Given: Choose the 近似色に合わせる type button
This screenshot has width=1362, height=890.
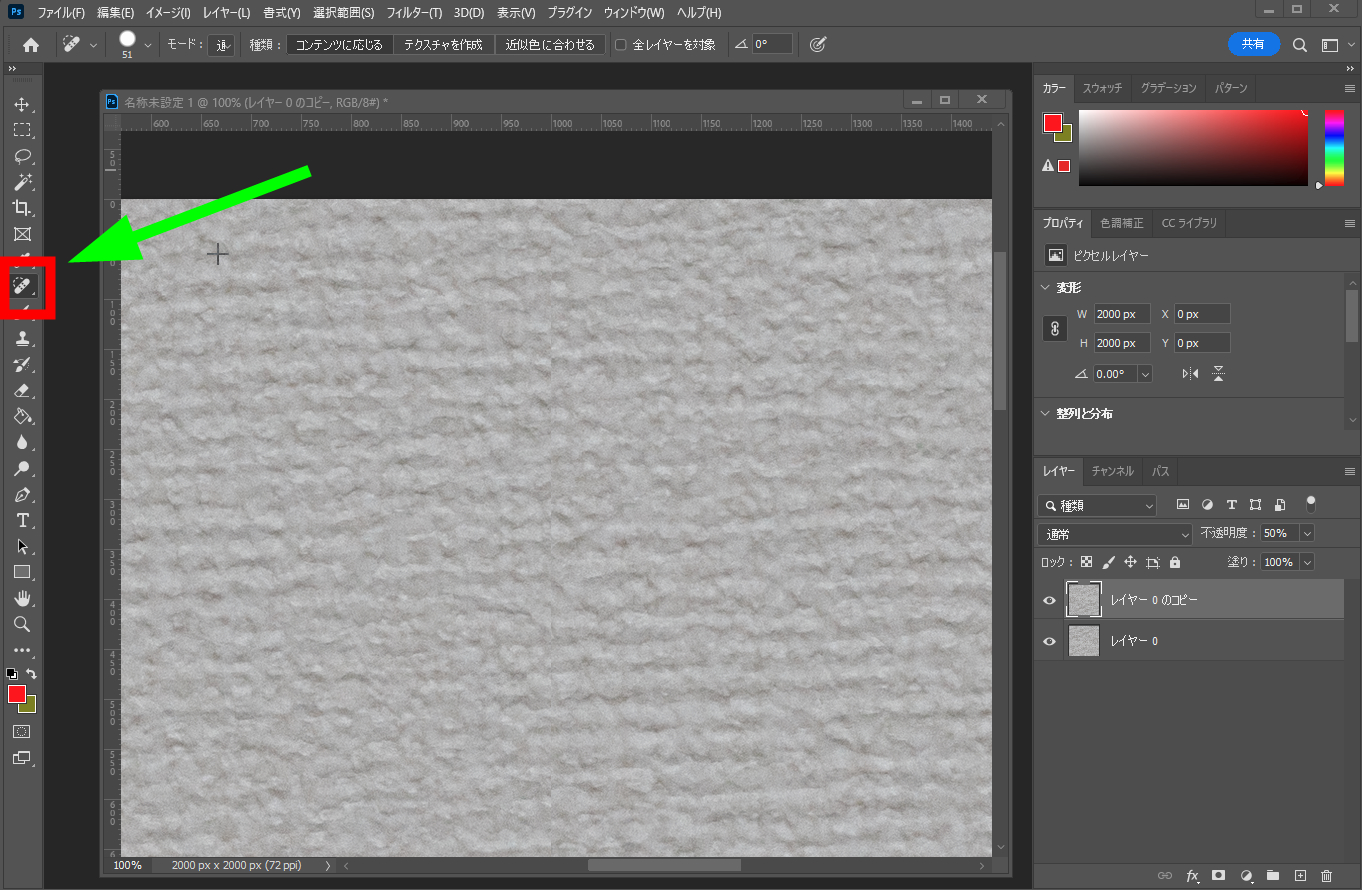Looking at the screenshot, I should (550, 45).
